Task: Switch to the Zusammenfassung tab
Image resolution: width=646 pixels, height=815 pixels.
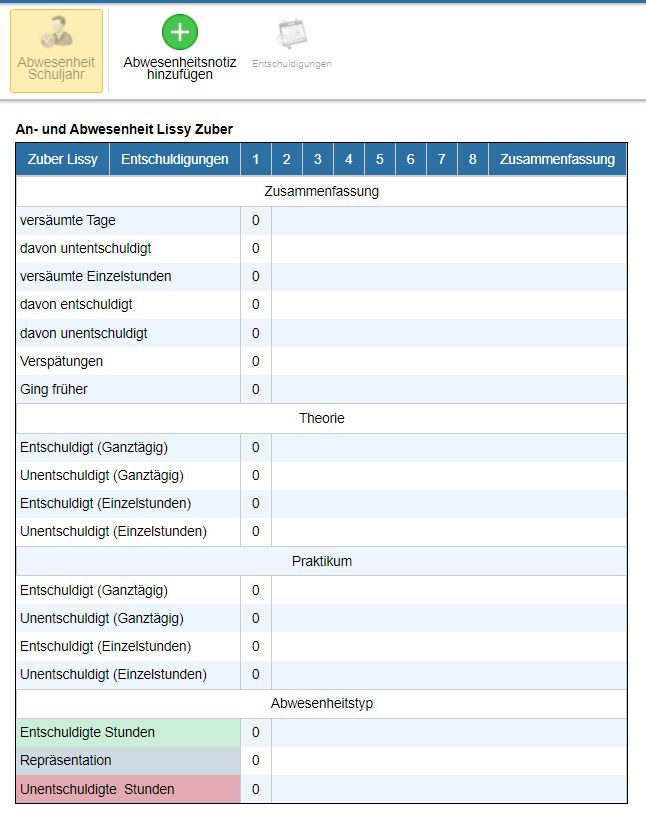Action: coord(558,160)
